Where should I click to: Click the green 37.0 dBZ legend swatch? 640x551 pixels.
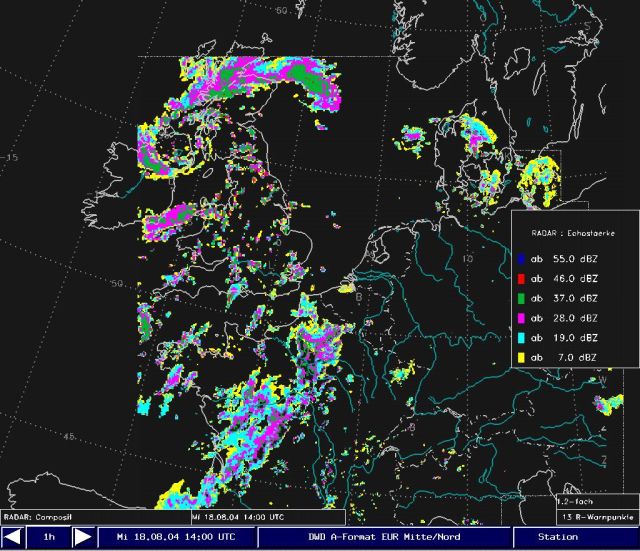pos(522,298)
